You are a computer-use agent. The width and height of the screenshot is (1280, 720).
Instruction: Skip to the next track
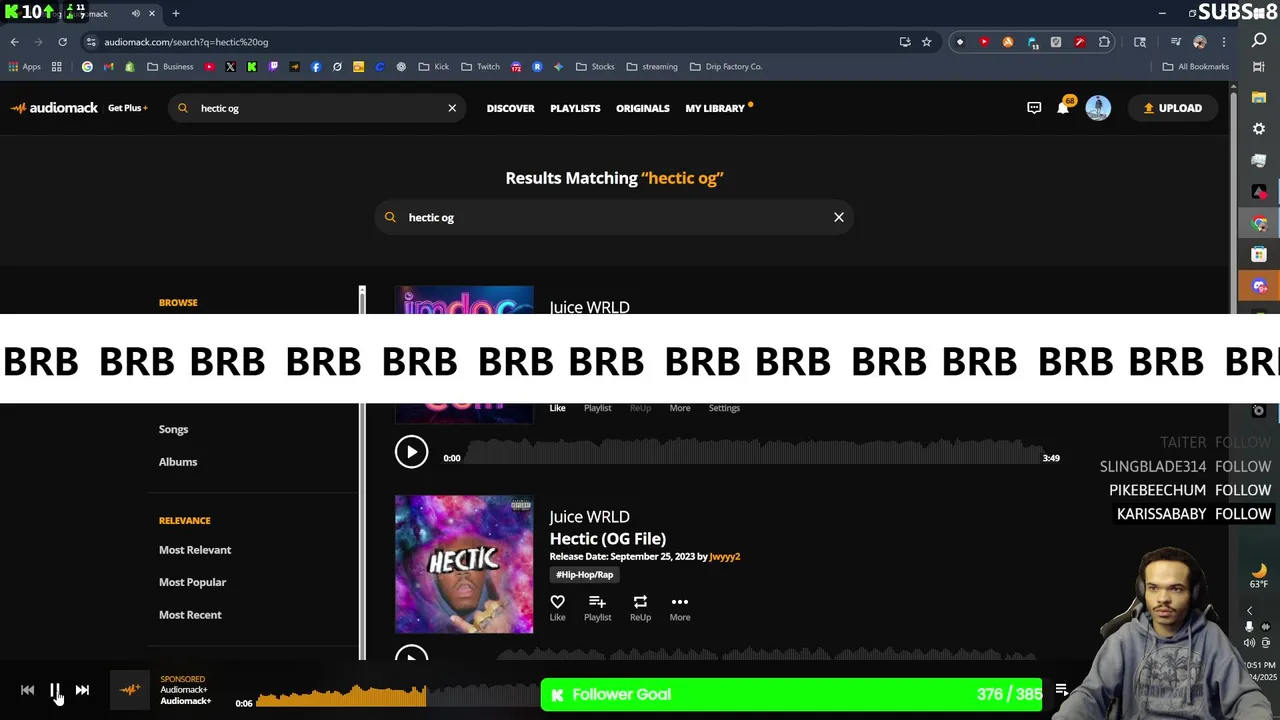coord(82,690)
